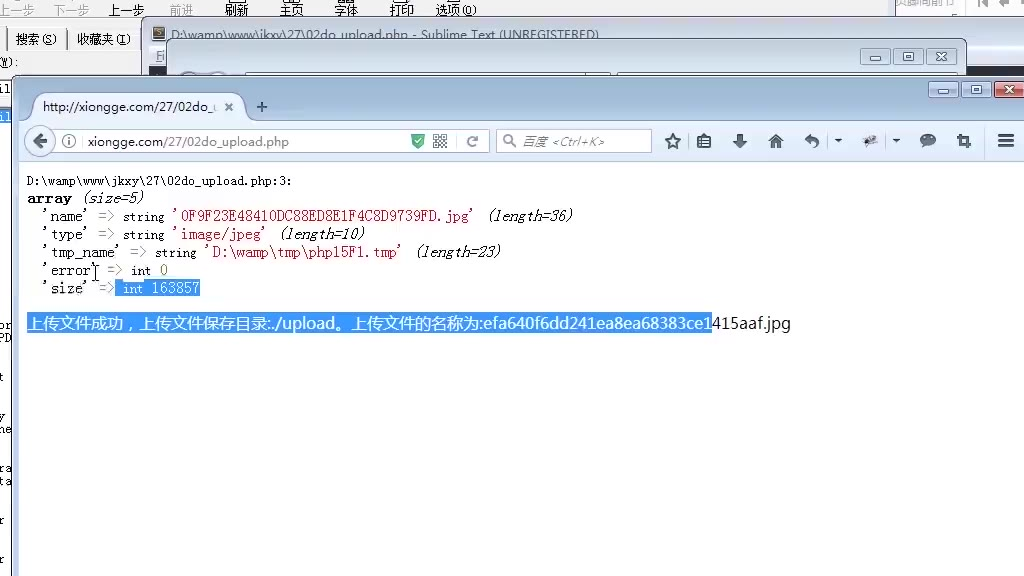The image size is (1024, 576).
Task: Go back with the Firefox back arrow
Action: pos(40,141)
